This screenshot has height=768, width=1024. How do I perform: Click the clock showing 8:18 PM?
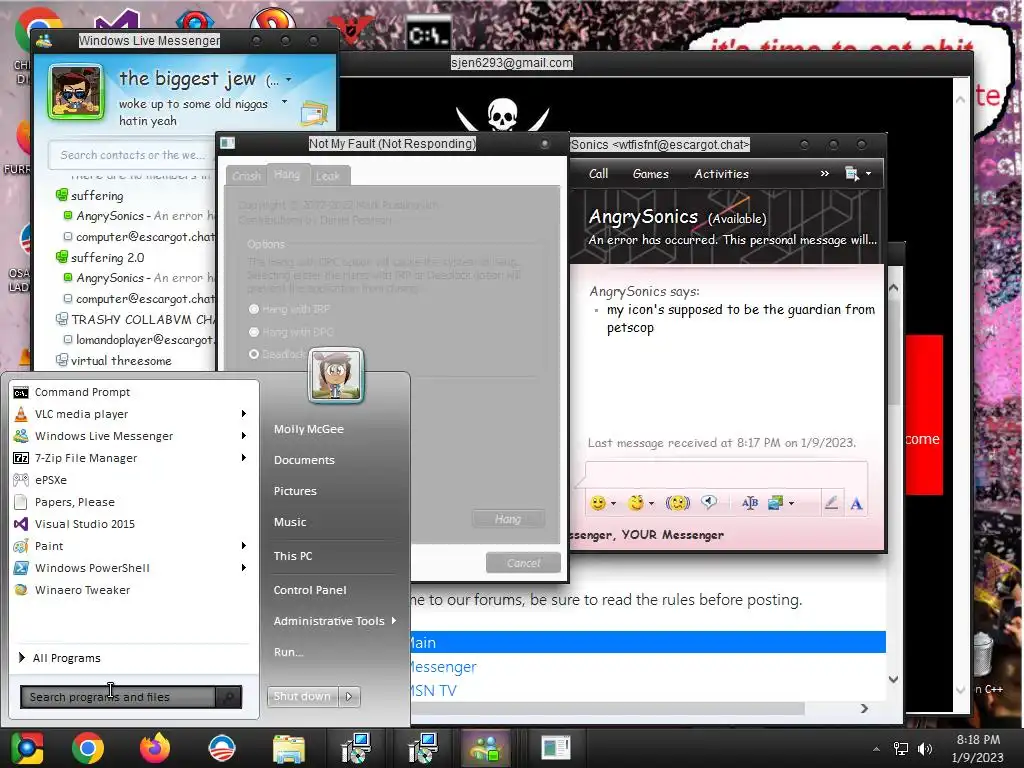coord(978,740)
